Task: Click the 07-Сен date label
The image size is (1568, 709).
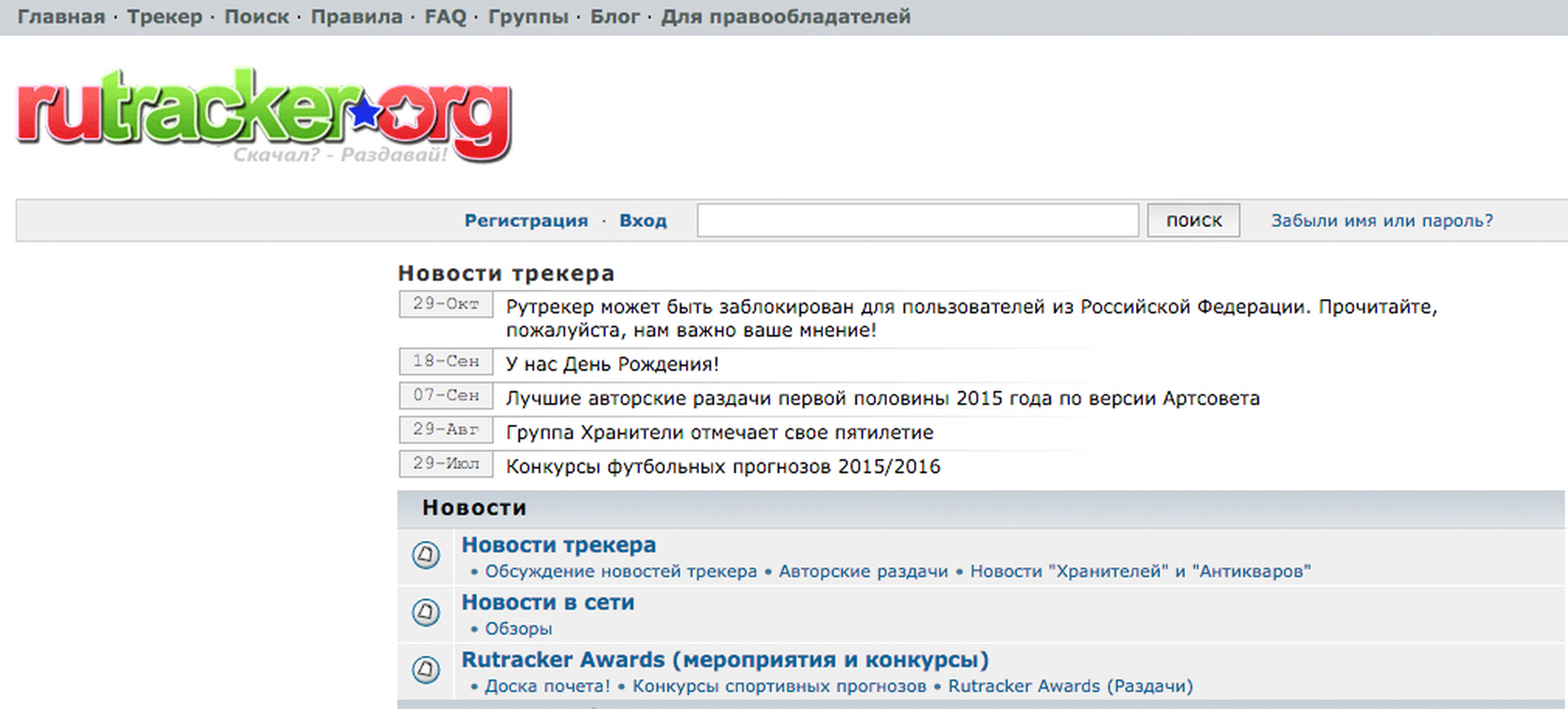Action: pos(446,395)
